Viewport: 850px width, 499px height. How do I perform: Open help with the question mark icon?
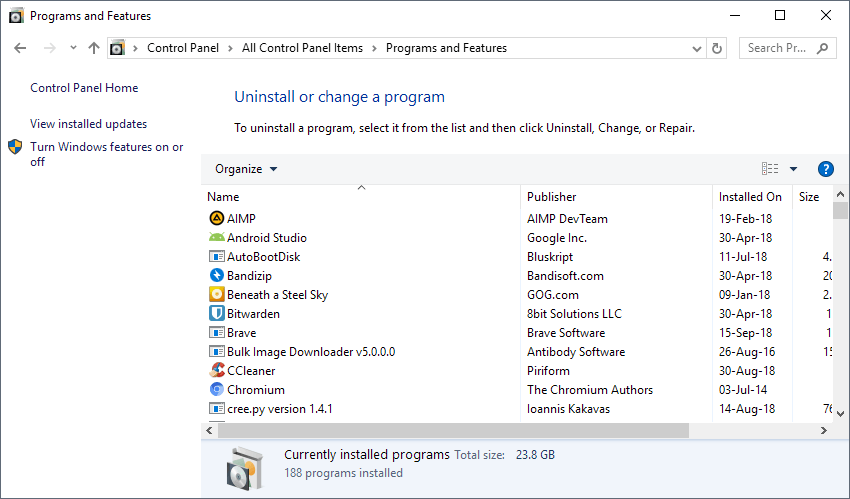pyautogui.click(x=825, y=169)
